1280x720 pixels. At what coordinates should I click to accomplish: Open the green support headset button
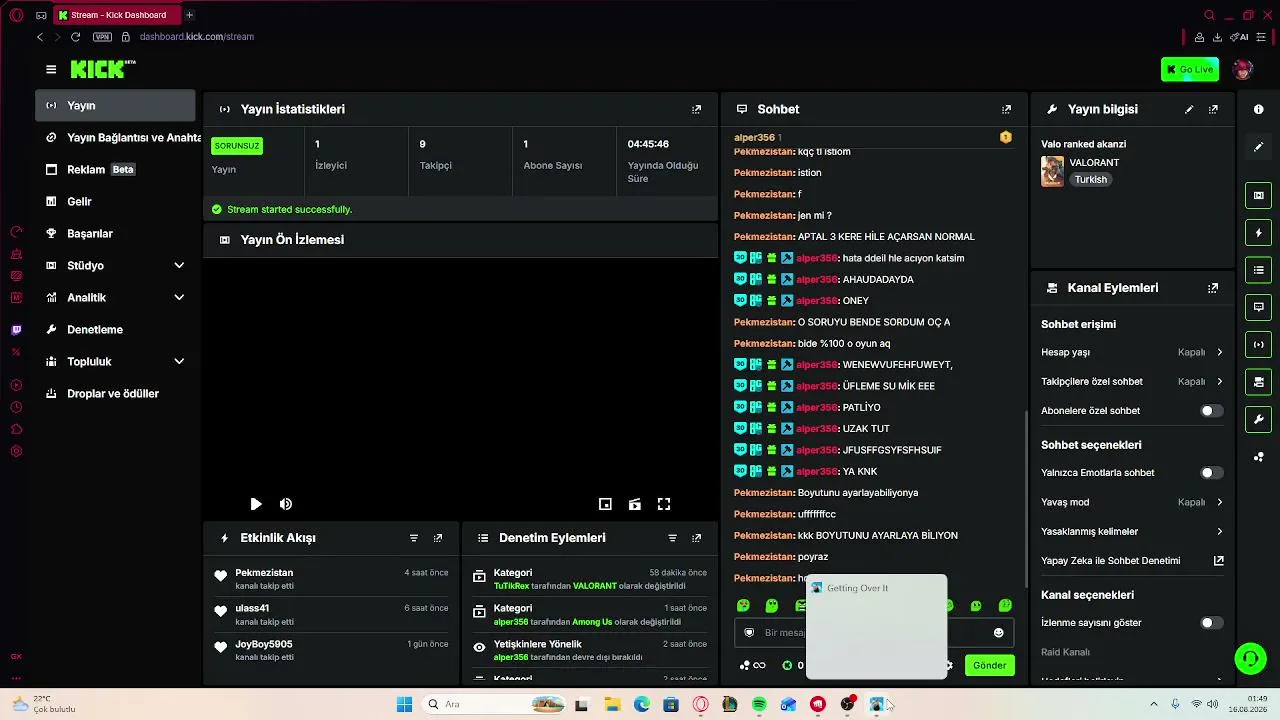[1250, 659]
